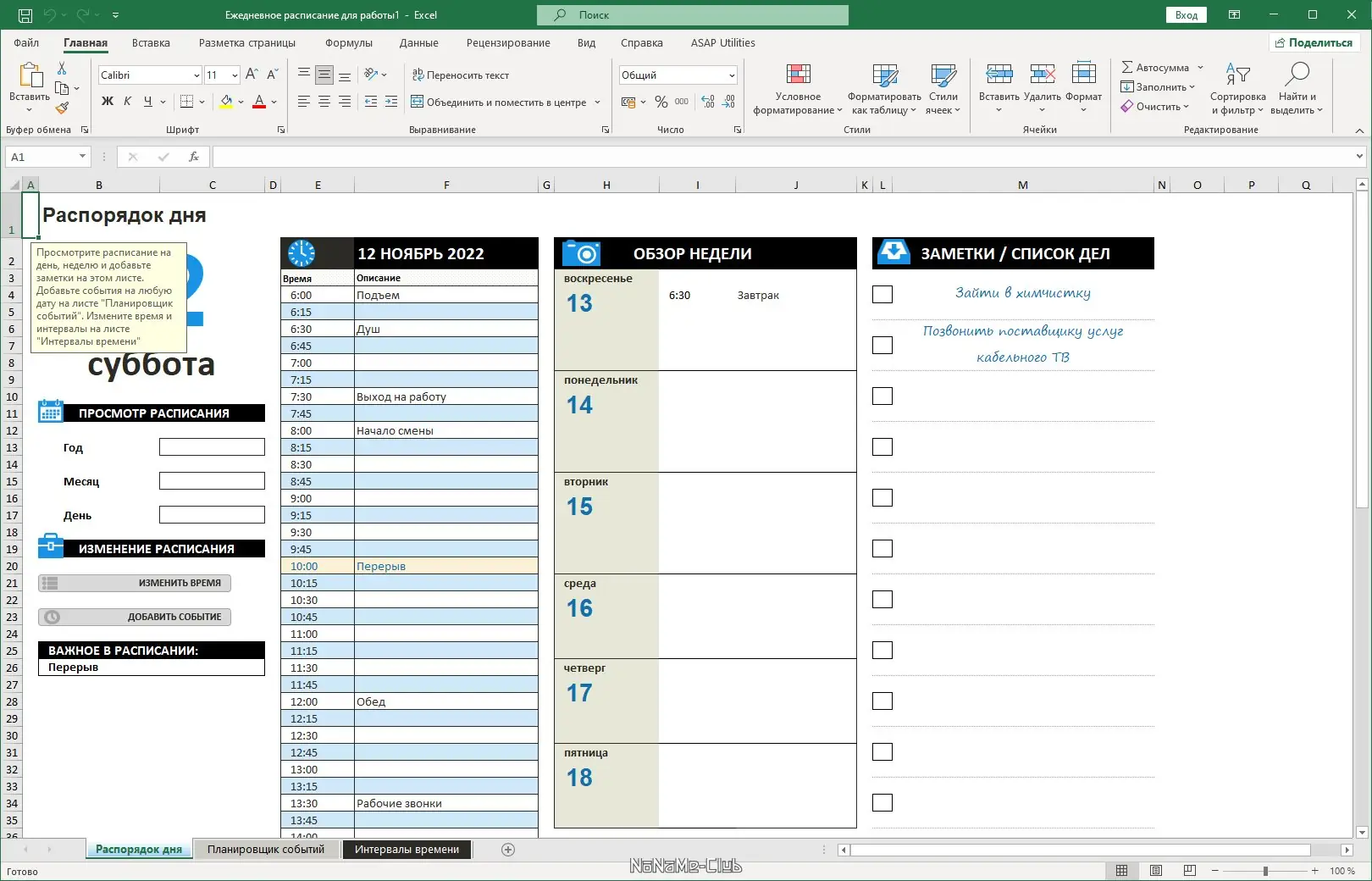Add a new sheet with the plus icon
The image size is (1372, 881).
[x=508, y=850]
